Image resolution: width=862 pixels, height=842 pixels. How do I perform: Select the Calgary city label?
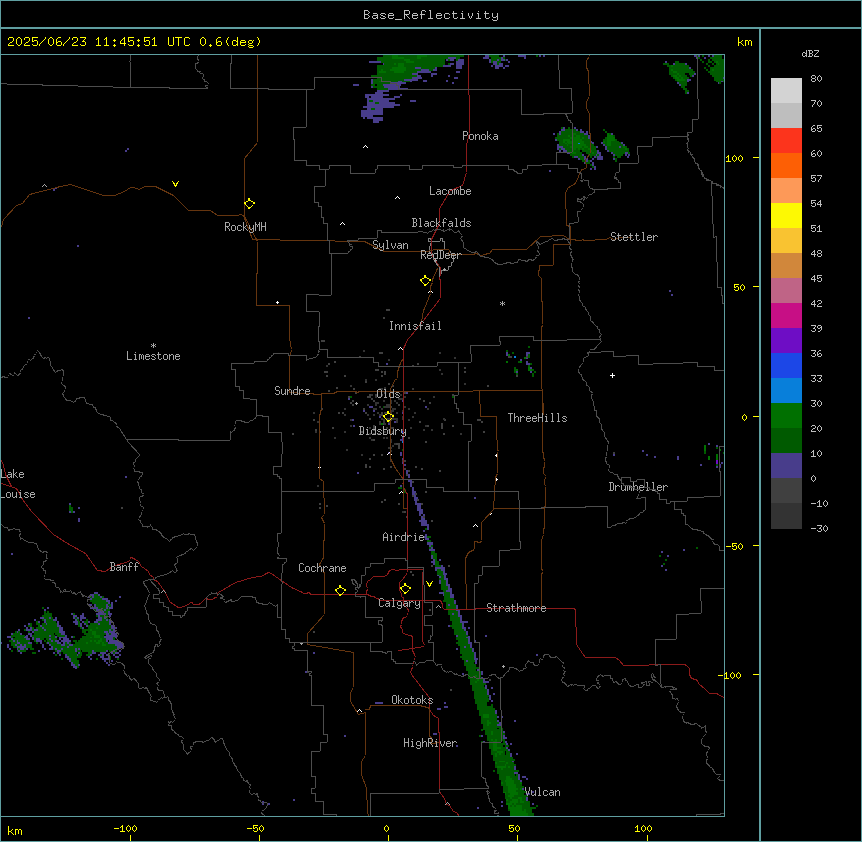[x=399, y=603]
